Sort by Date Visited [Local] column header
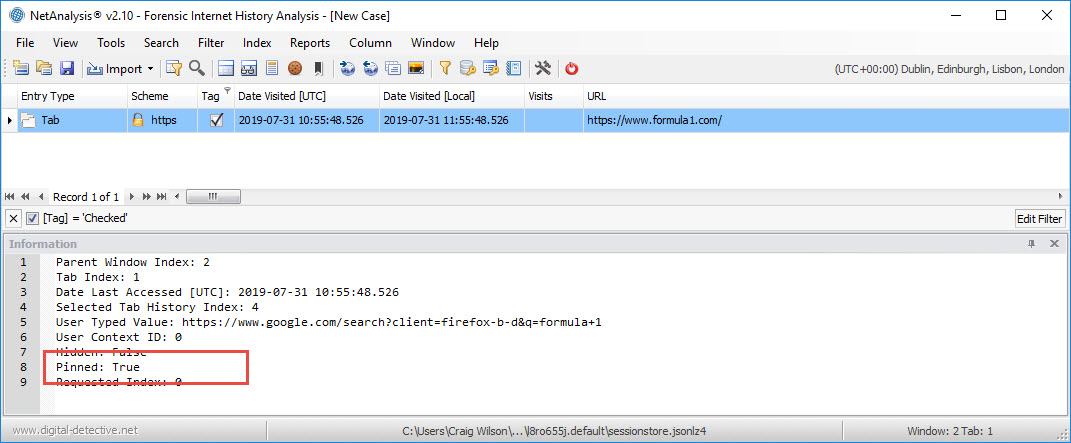Screen dimensions: 1071x443 (451, 96)
